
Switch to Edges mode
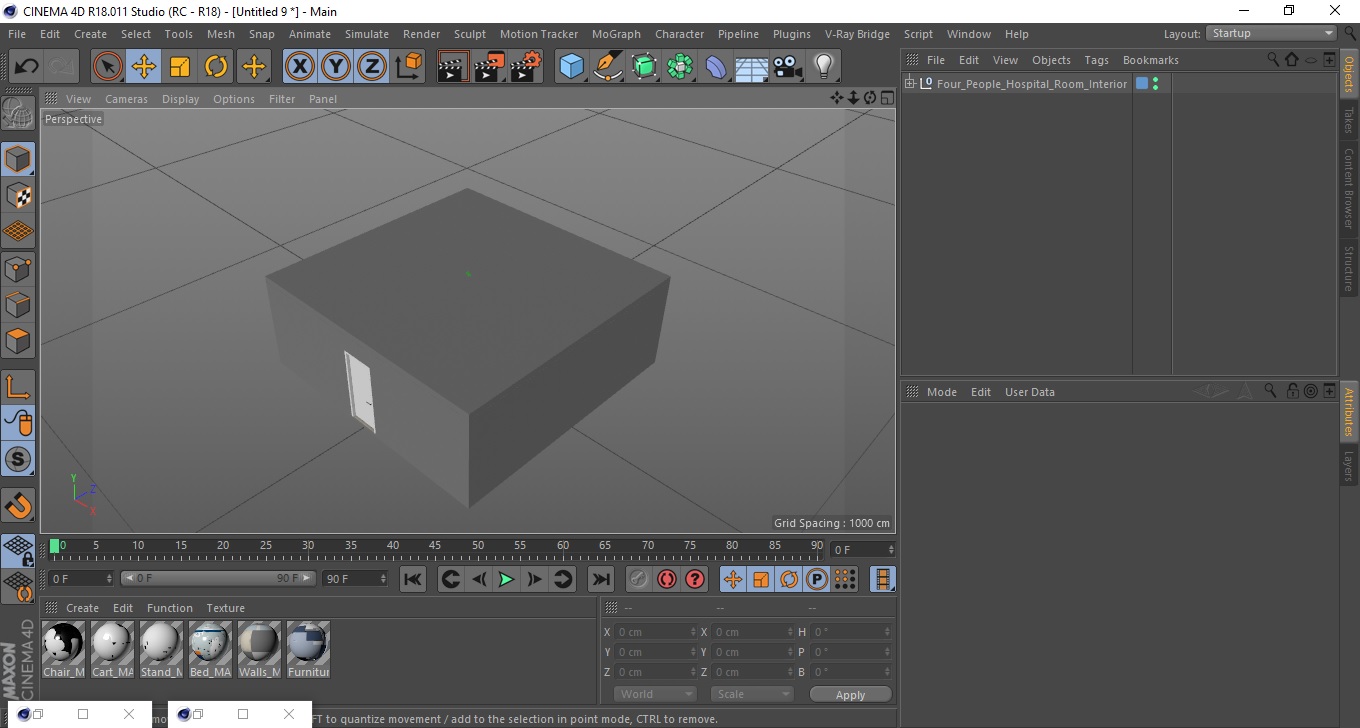click(x=18, y=304)
